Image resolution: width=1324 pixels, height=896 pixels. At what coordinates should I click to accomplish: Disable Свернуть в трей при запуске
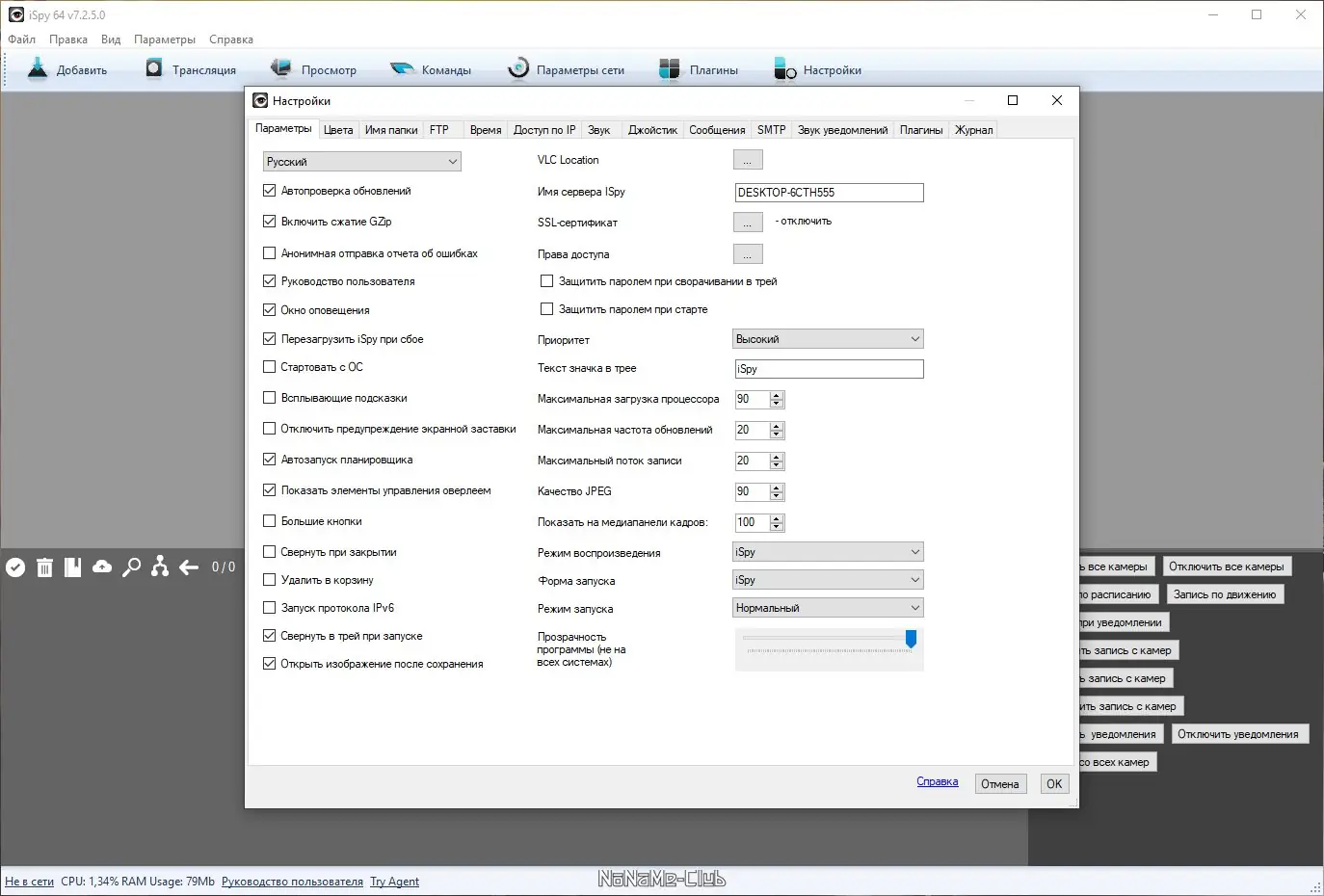[x=270, y=636]
